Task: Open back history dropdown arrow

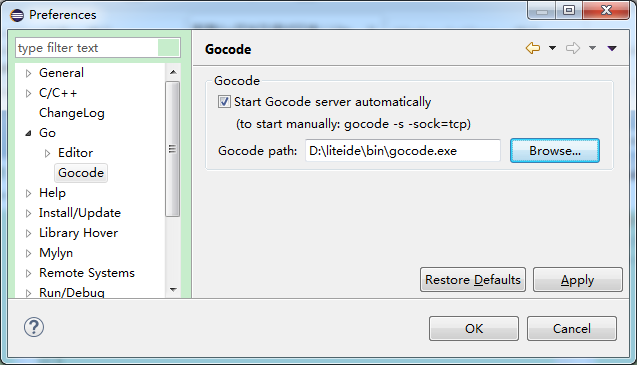Action: pos(552,48)
